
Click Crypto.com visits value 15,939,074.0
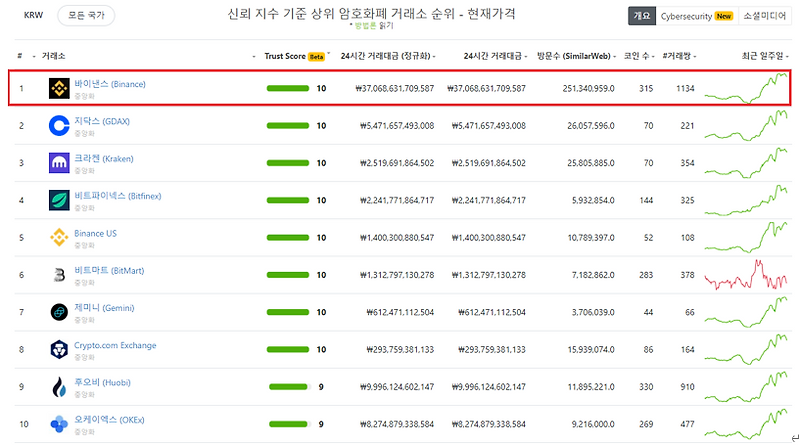point(591,350)
